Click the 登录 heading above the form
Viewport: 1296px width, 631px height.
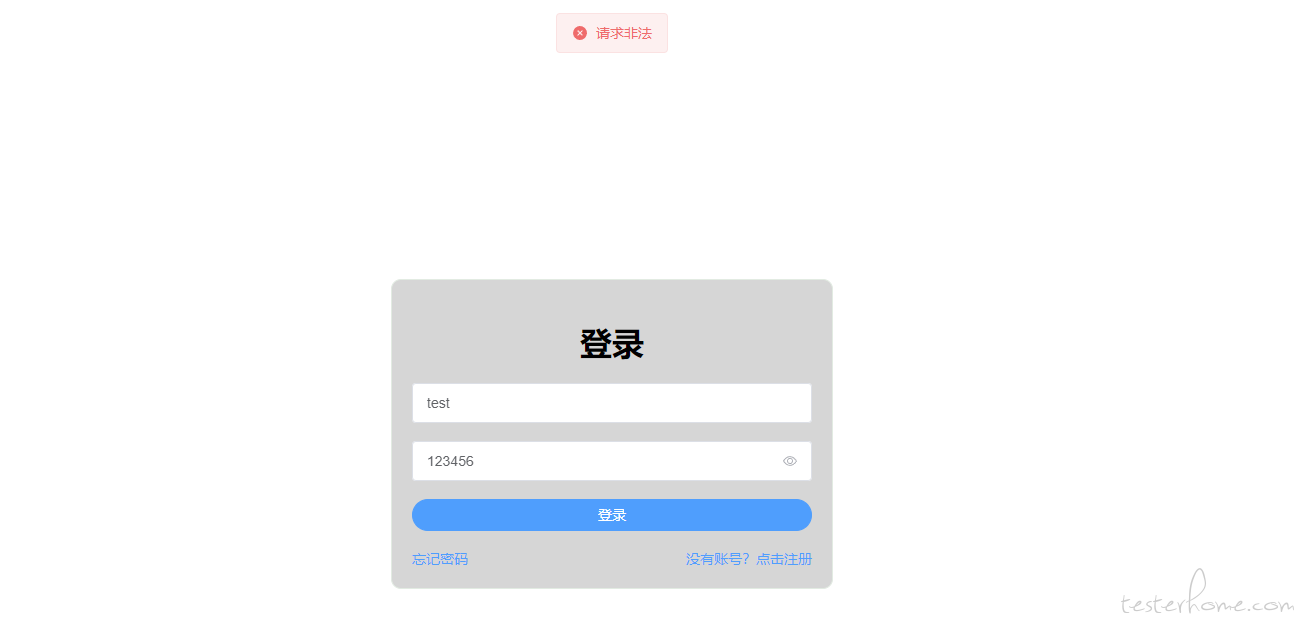[612, 345]
